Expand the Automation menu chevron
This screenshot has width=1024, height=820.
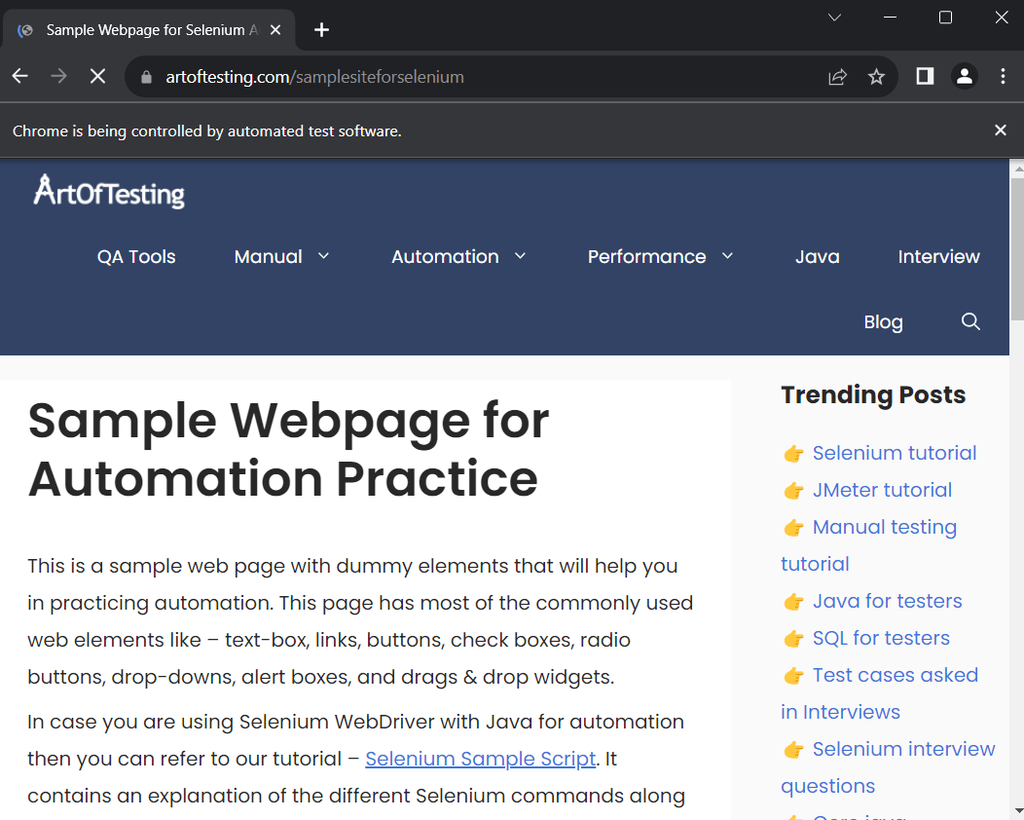521,257
